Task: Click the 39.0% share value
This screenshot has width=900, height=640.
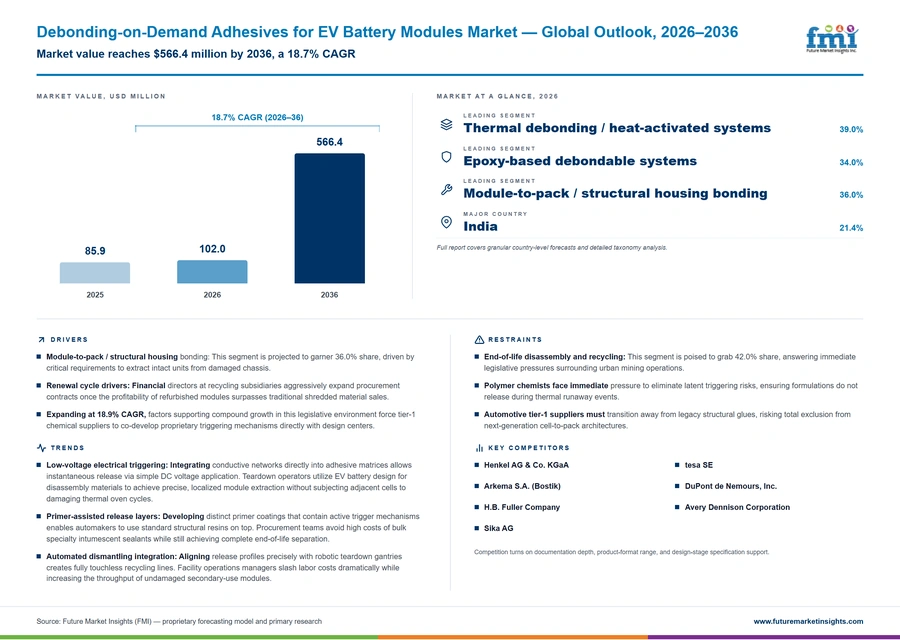Action: coord(851,130)
